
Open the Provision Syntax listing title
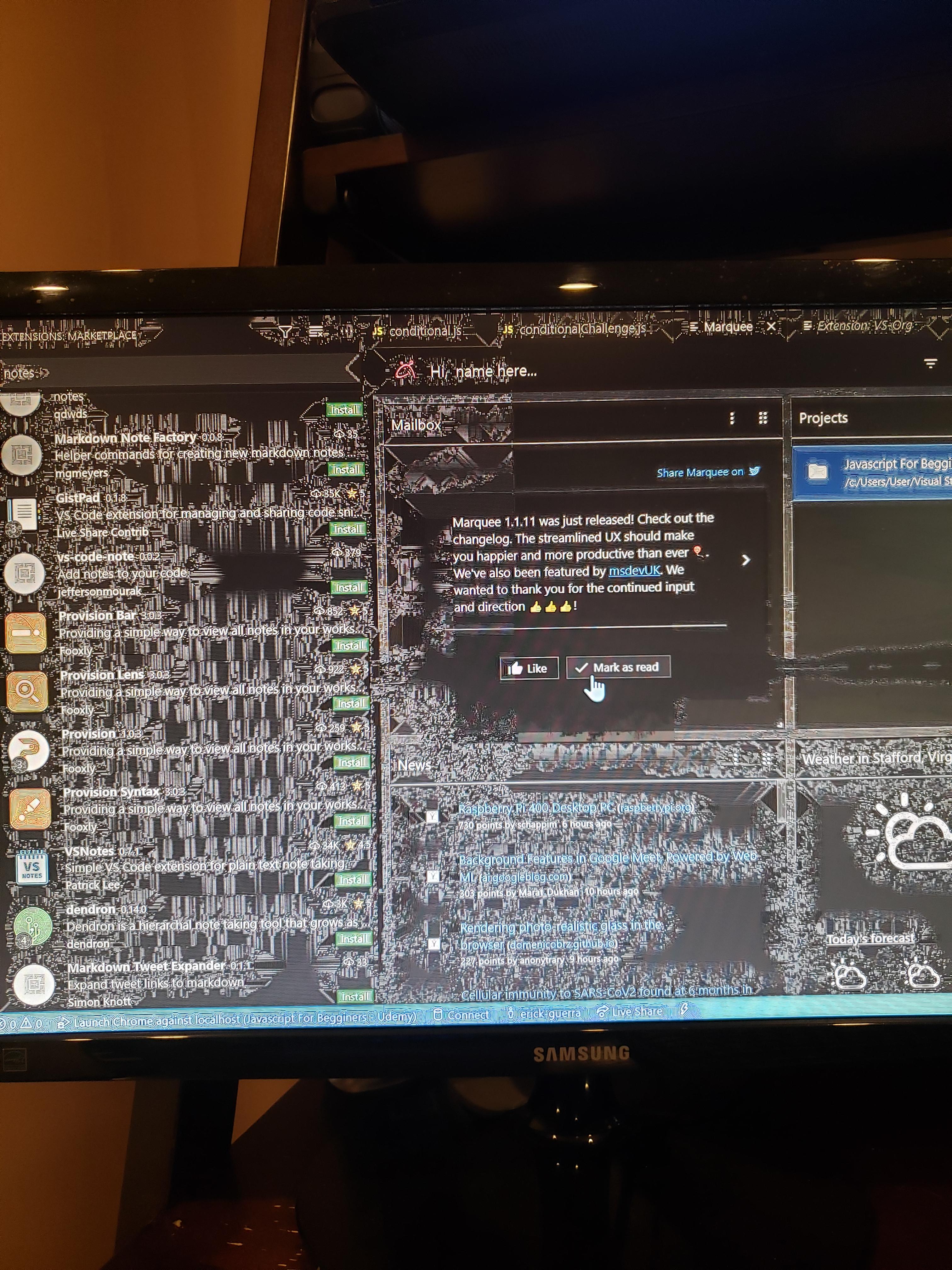coord(111,792)
